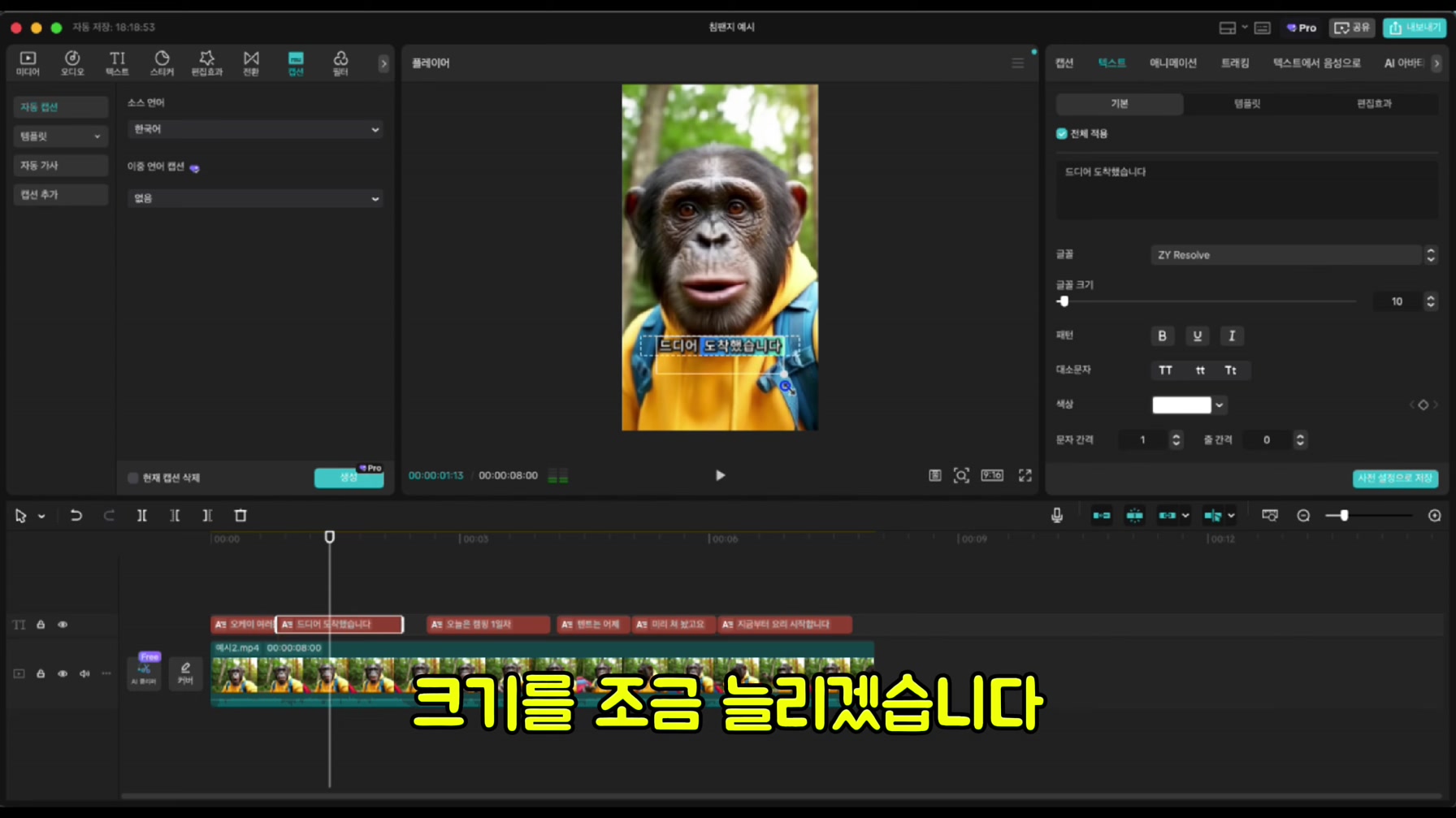Toggle the preview axis icon
The height and width of the screenshot is (818, 1456).
pyautogui.click(x=1212, y=515)
